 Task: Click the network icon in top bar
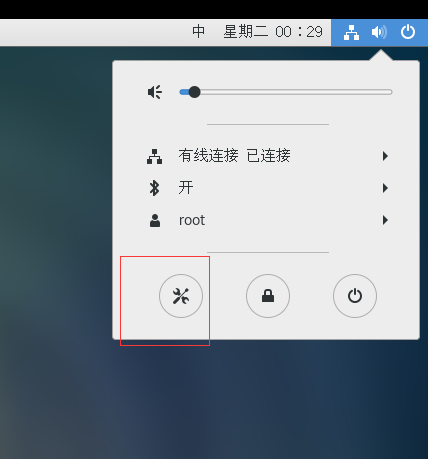point(351,32)
